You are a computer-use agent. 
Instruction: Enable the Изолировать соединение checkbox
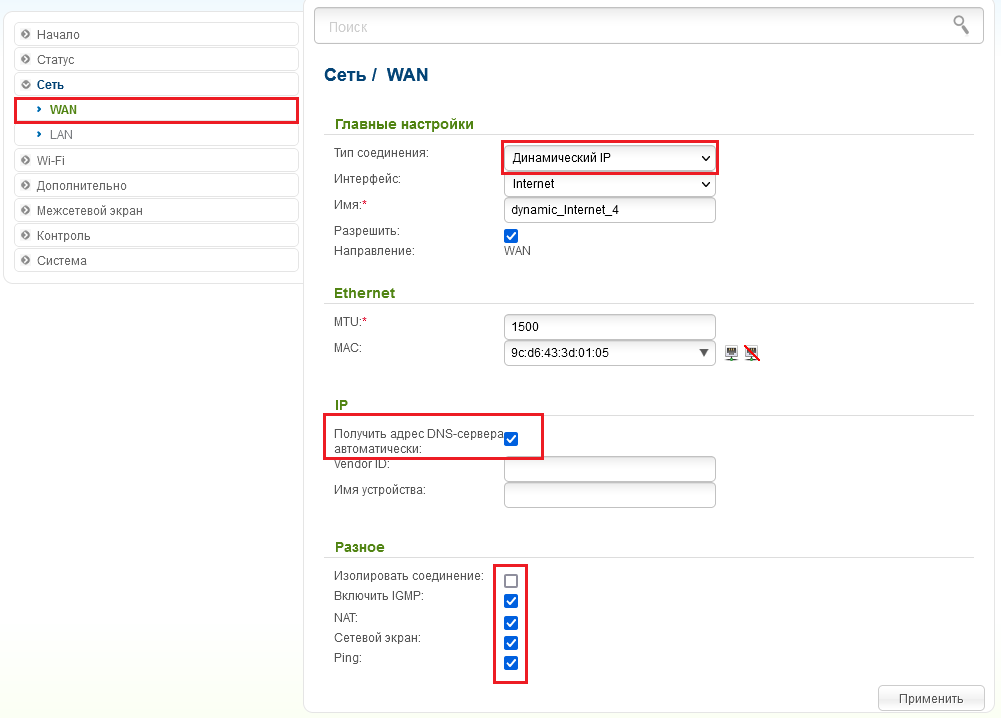coord(511,580)
